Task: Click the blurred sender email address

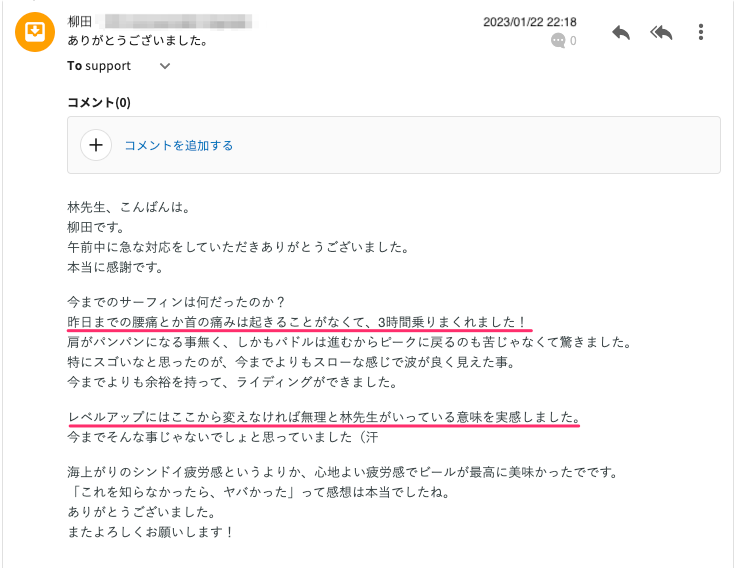Action: click(x=174, y=22)
